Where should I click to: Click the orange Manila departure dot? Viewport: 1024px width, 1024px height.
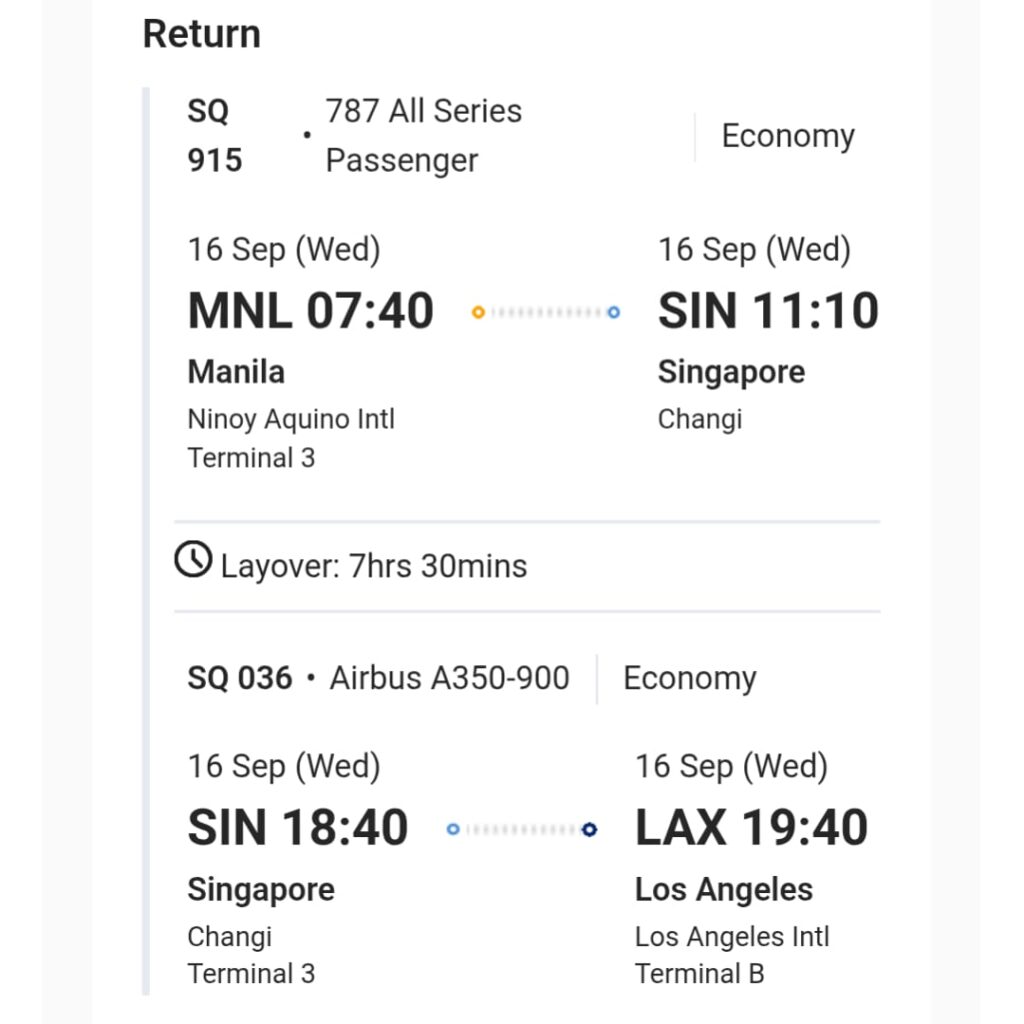point(478,313)
